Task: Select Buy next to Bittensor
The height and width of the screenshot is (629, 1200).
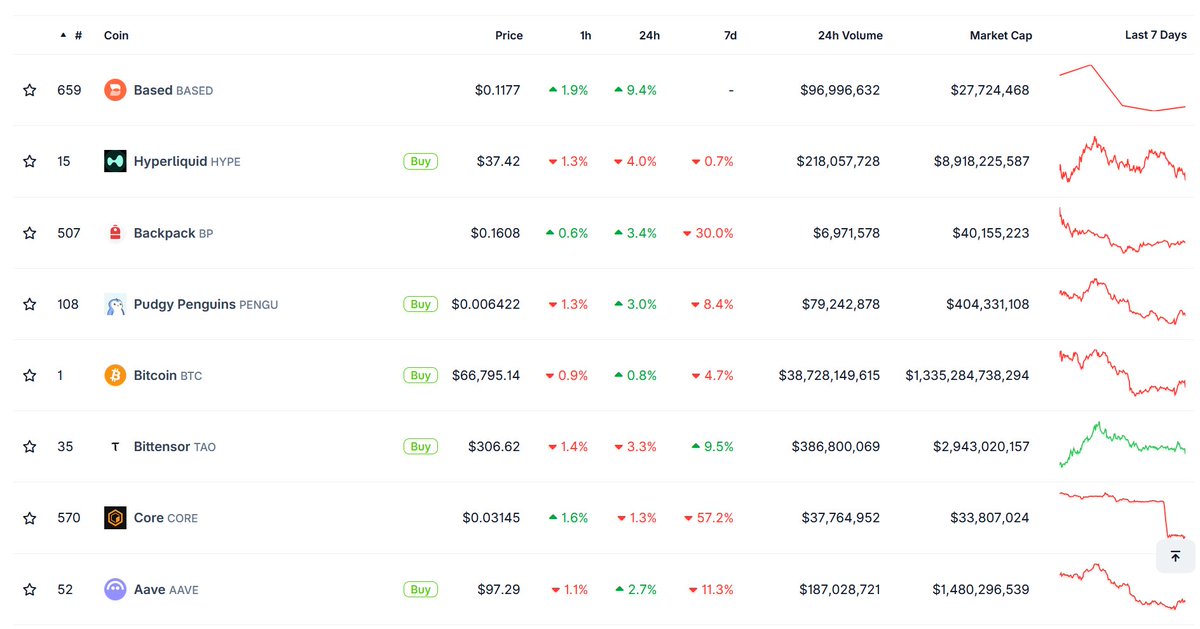Action: coord(421,447)
